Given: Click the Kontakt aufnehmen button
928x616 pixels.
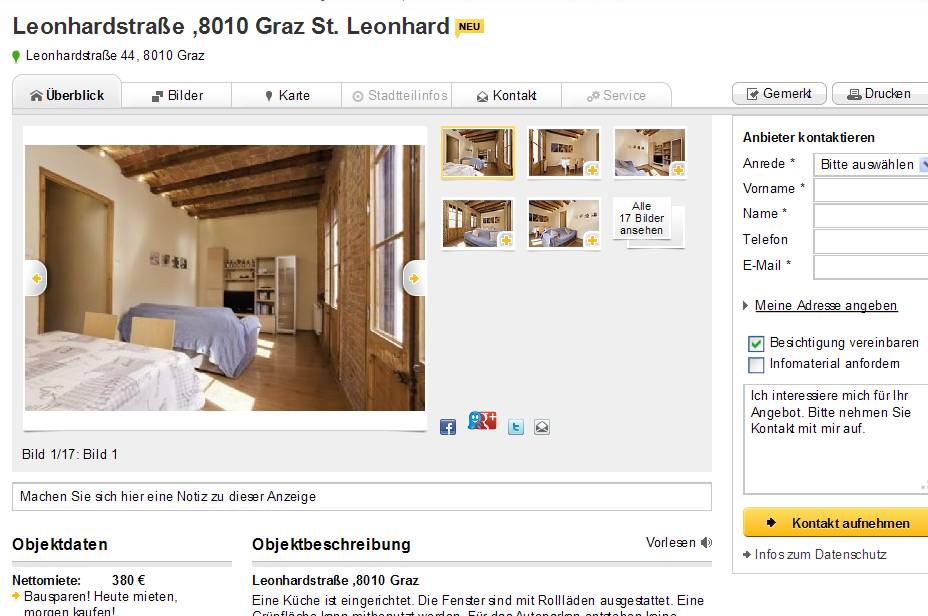Looking at the screenshot, I should tap(836, 523).
